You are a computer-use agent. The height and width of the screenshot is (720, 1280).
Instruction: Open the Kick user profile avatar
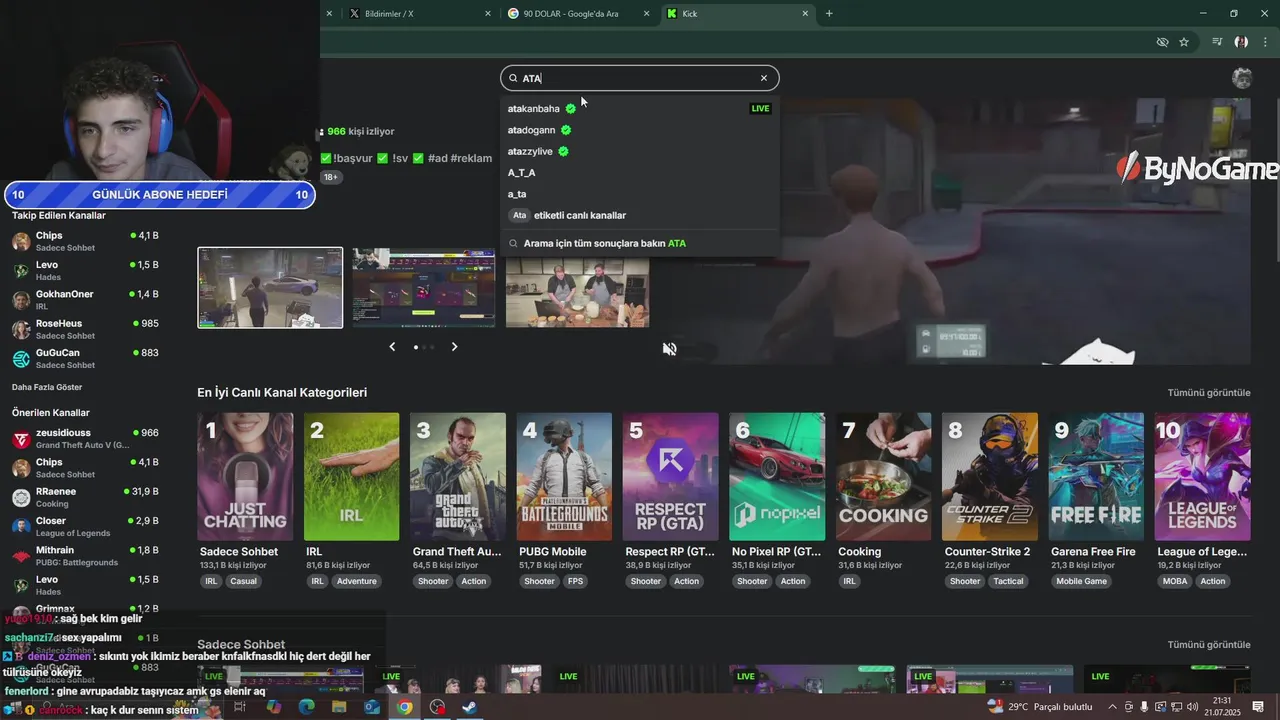pos(1242,78)
